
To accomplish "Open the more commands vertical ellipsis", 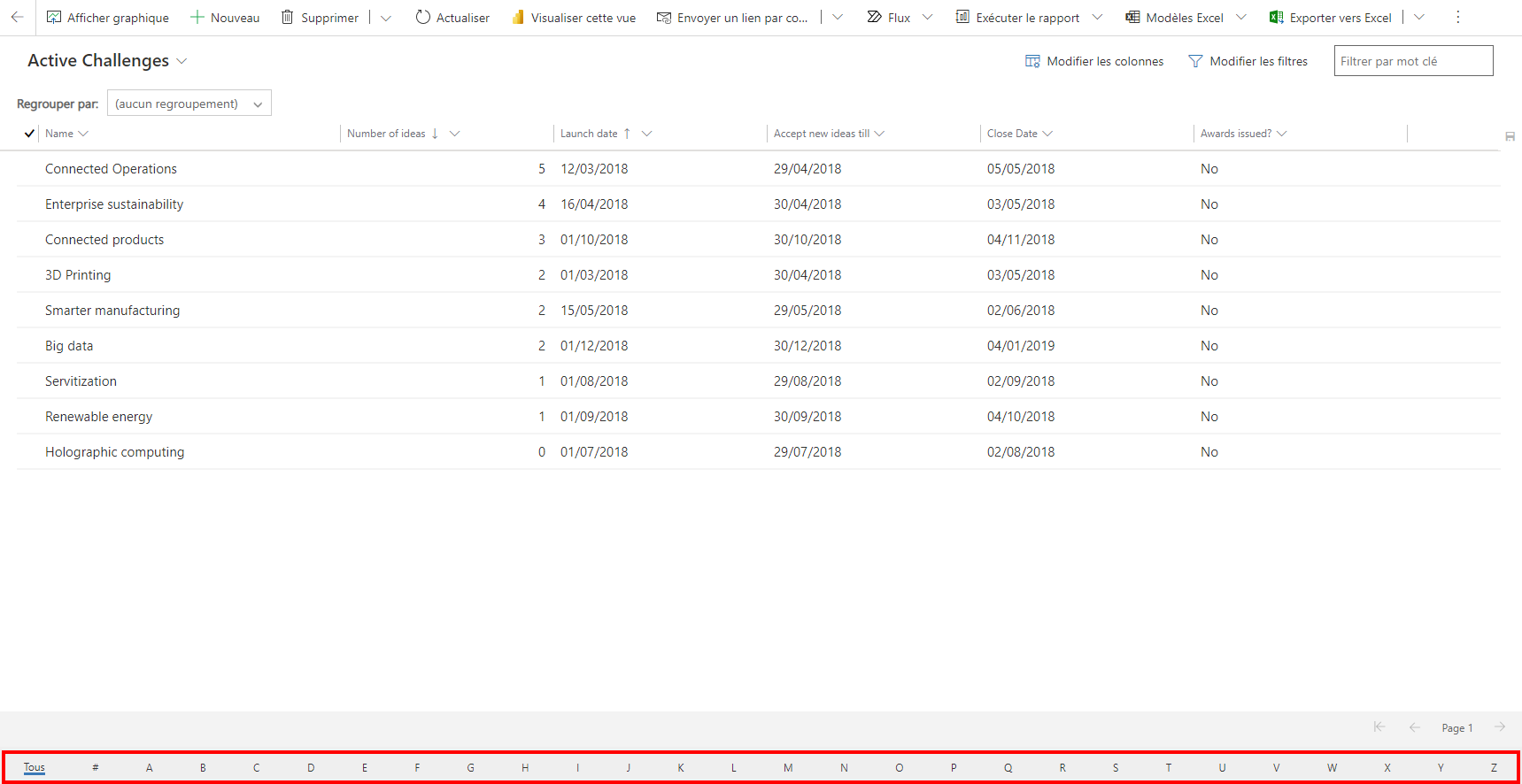I will click(1458, 18).
